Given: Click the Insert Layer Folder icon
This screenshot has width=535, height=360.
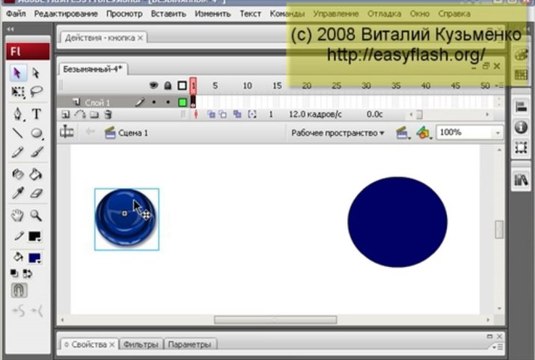Looking at the screenshot, I should (94, 115).
